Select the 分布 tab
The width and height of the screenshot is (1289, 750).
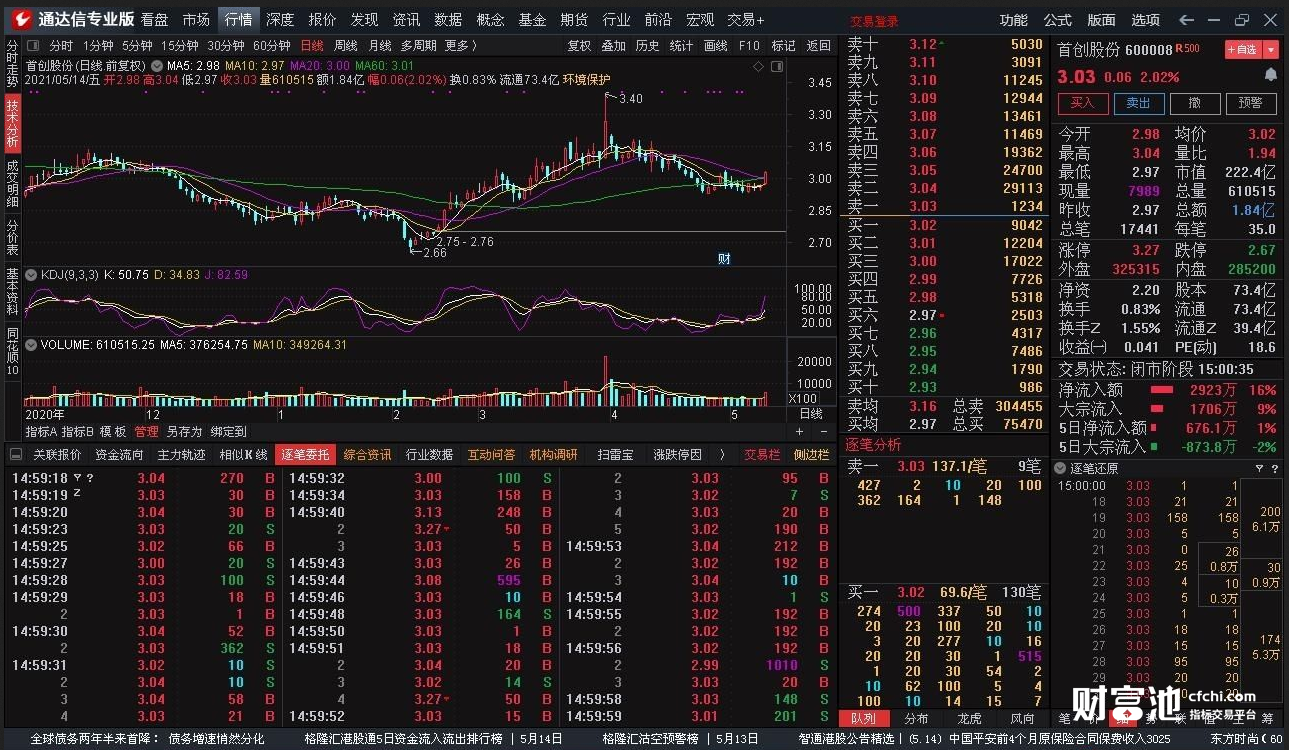[916, 718]
